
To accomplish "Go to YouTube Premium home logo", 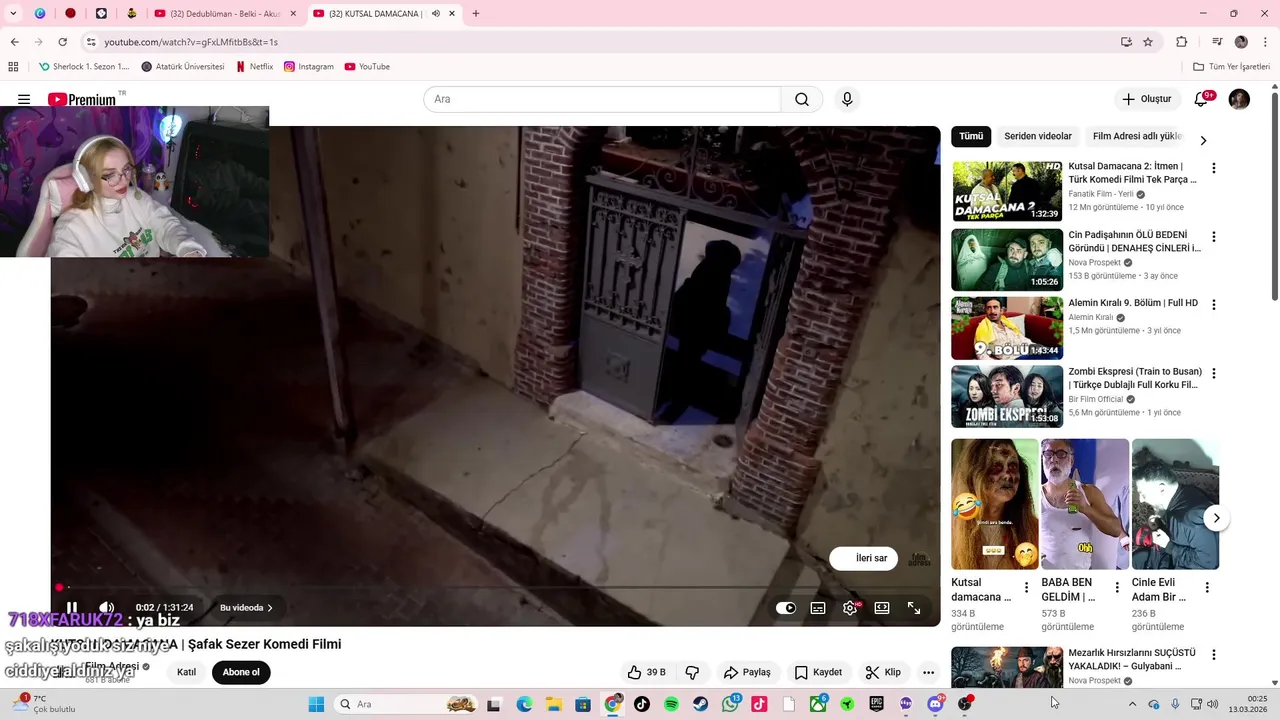I will point(83,99).
